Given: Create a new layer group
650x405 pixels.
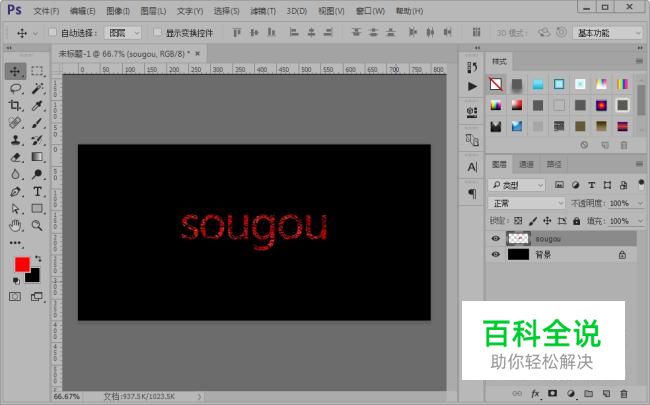Looking at the screenshot, I should coord(589,393).
